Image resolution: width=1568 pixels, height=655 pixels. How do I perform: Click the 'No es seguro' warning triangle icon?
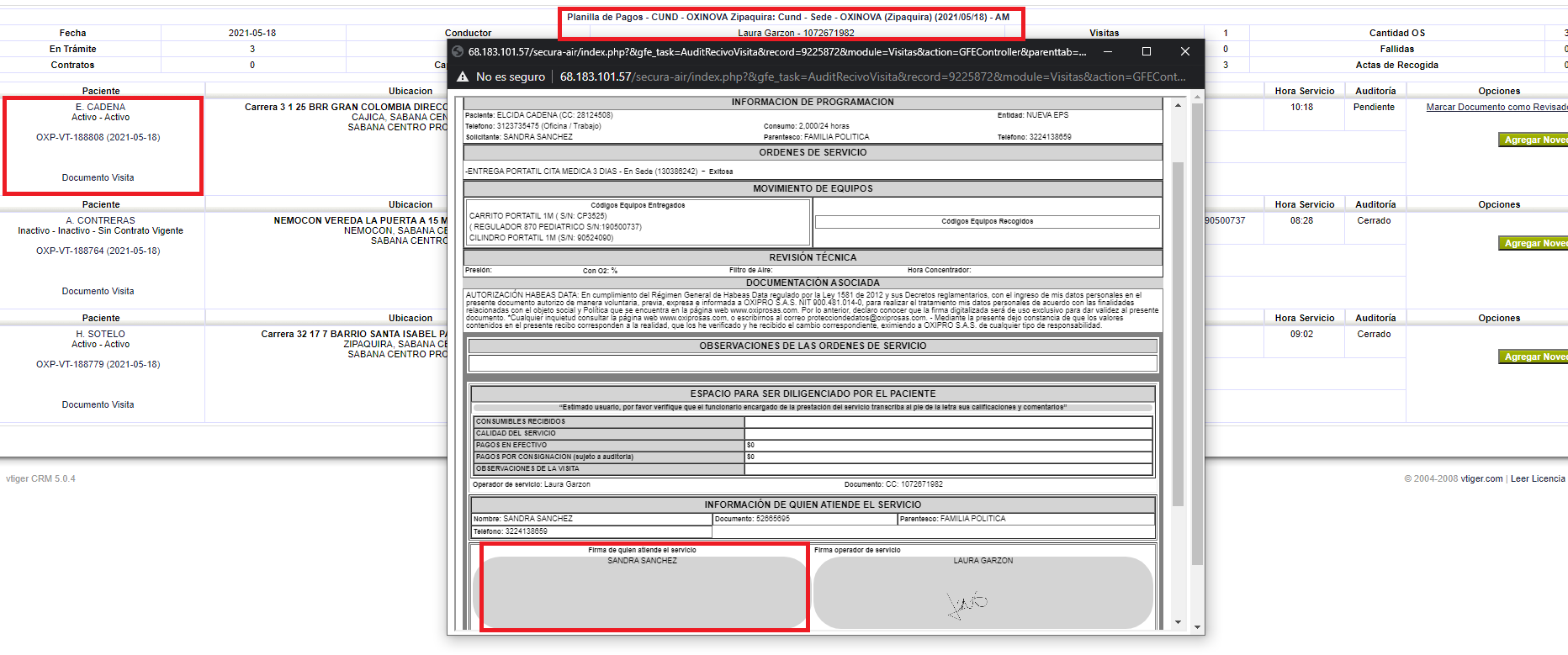463,77
